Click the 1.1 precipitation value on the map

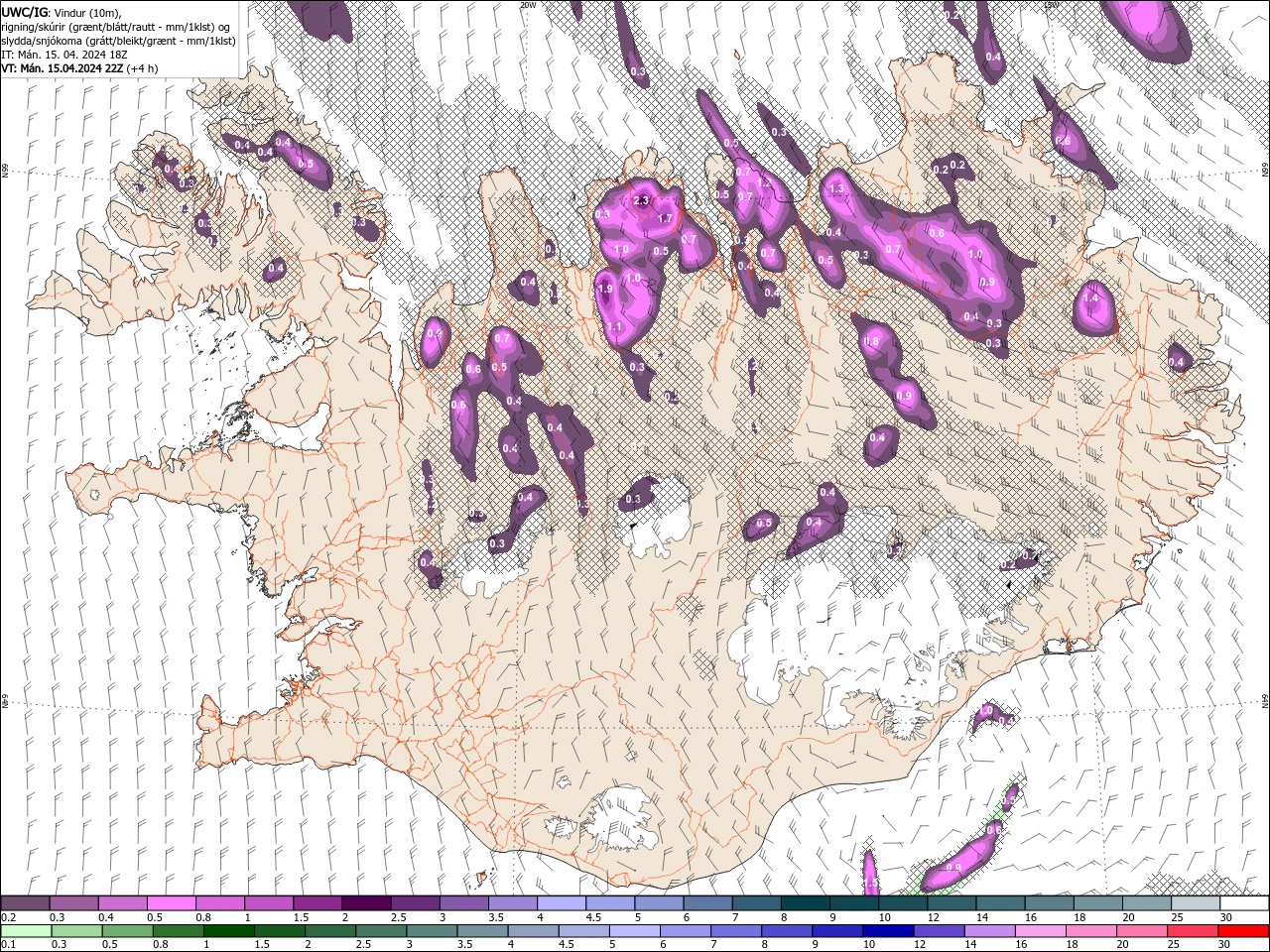point(614,326)
